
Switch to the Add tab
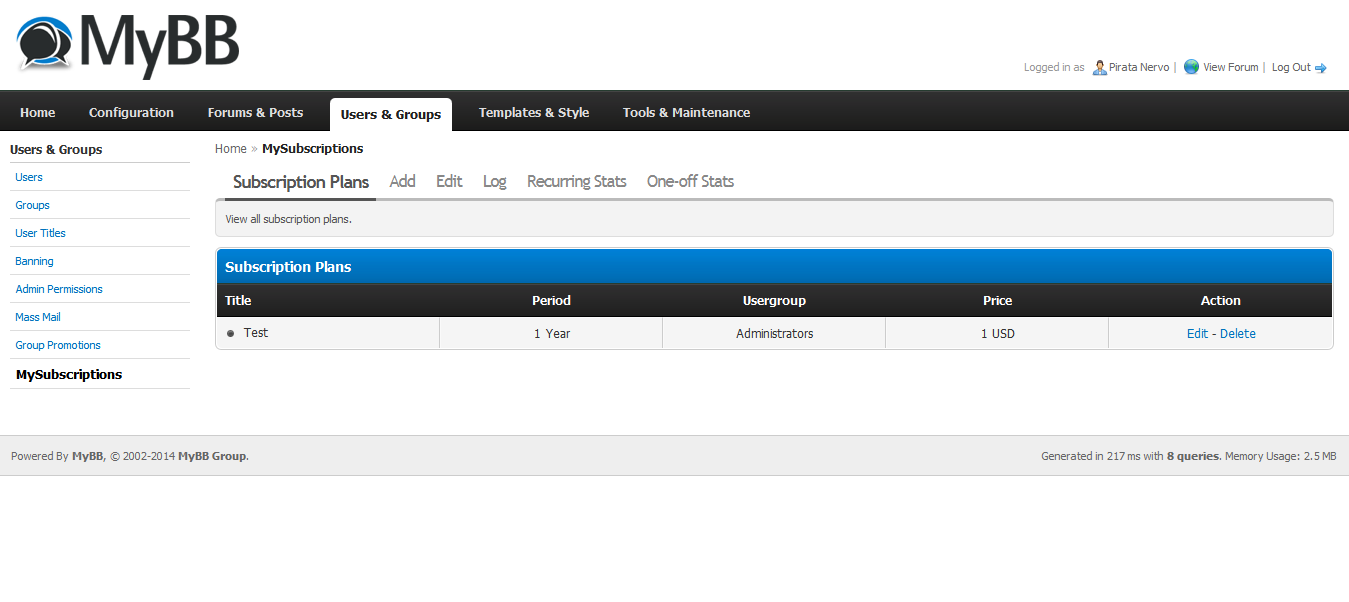point(402,182)
